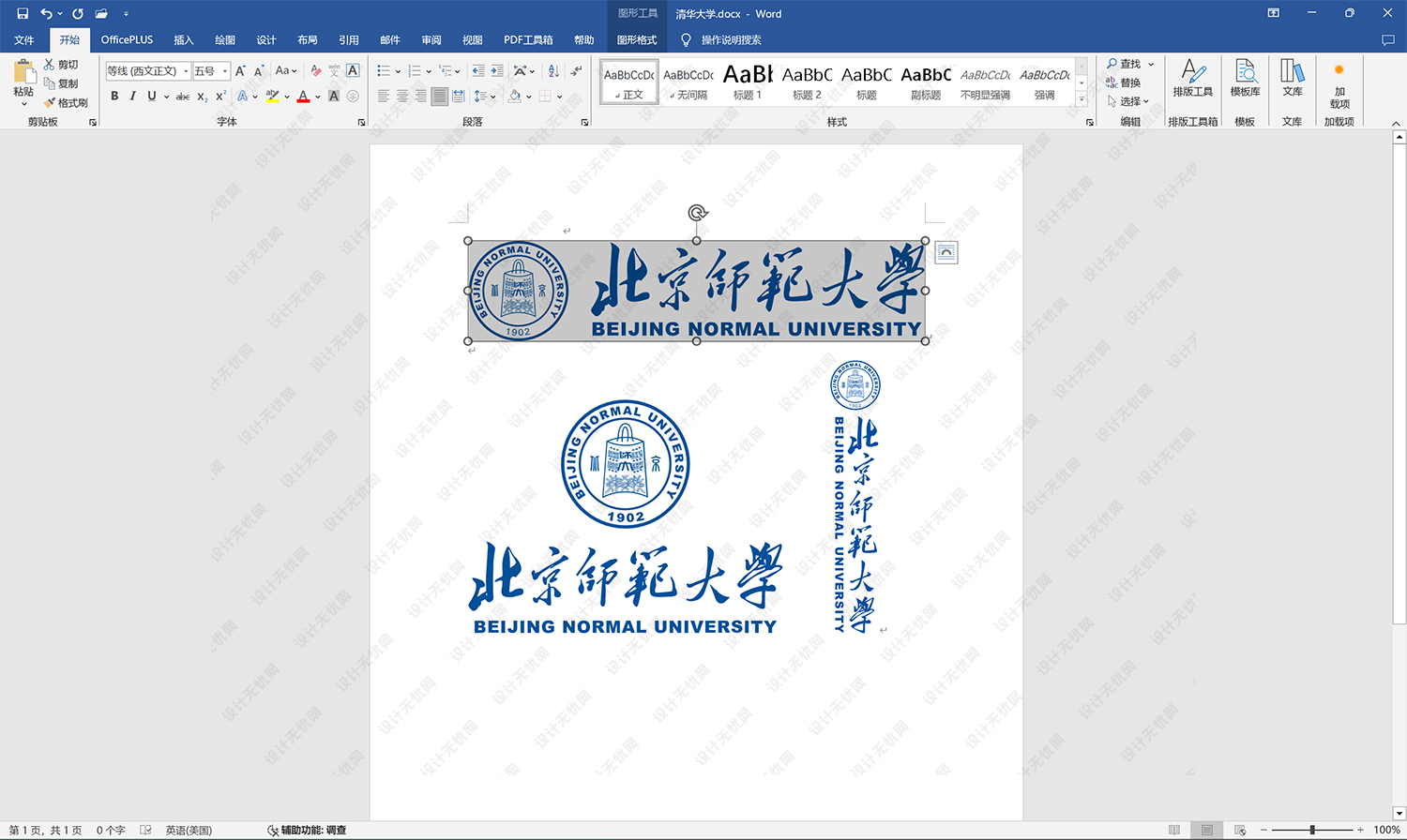Increase font size with the grow font icon
This screenshot has width=1407, height=840.
tap(240, 70)
